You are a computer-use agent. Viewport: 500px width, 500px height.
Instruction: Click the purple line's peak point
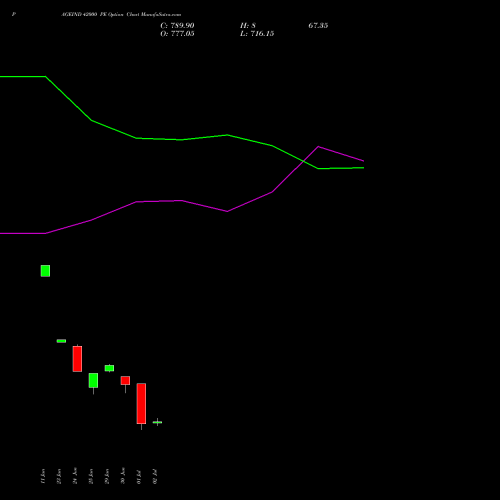click(x=318, y=146)
